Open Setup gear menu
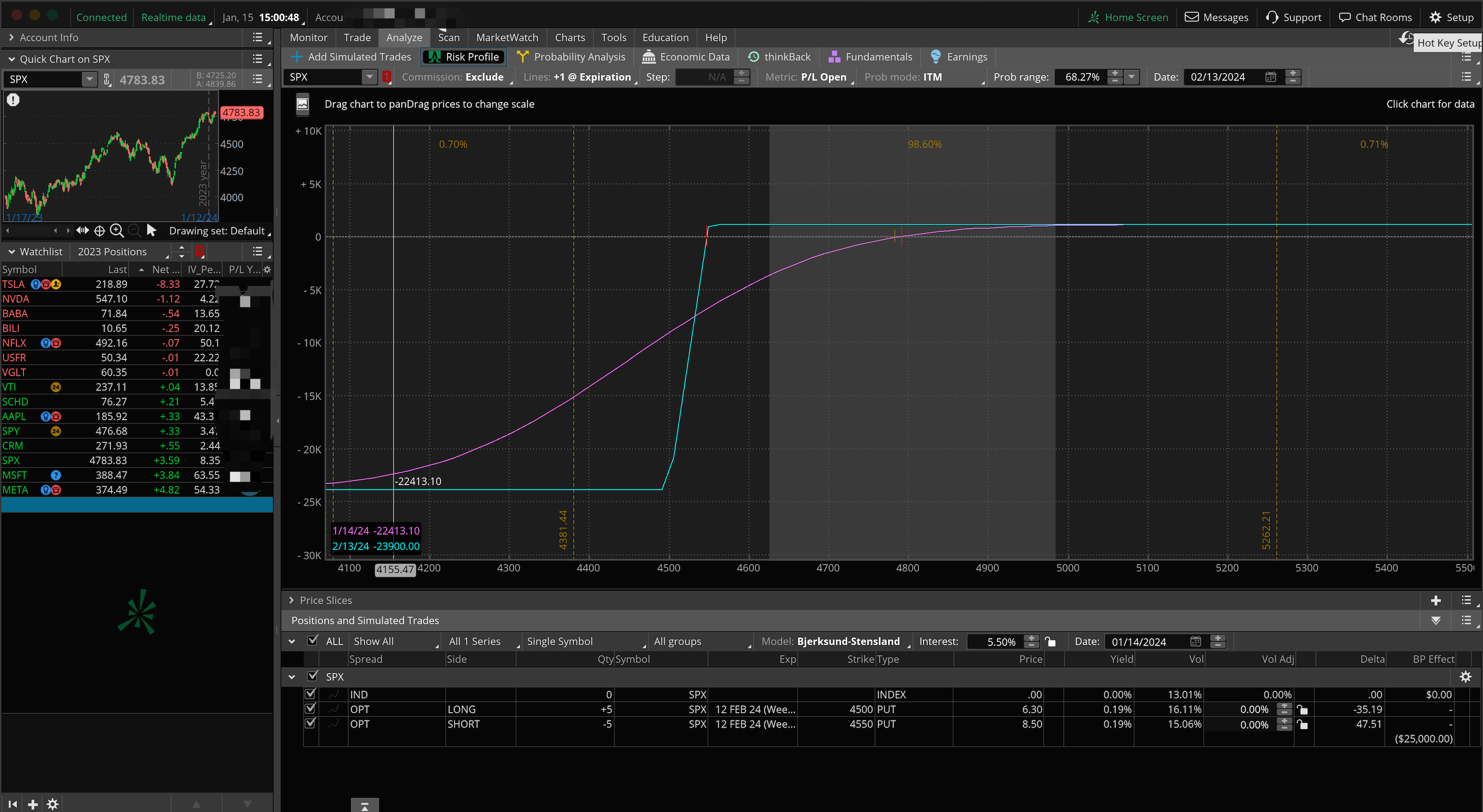Viewport: 1483px width, 812px height. tap(1451, 17)
